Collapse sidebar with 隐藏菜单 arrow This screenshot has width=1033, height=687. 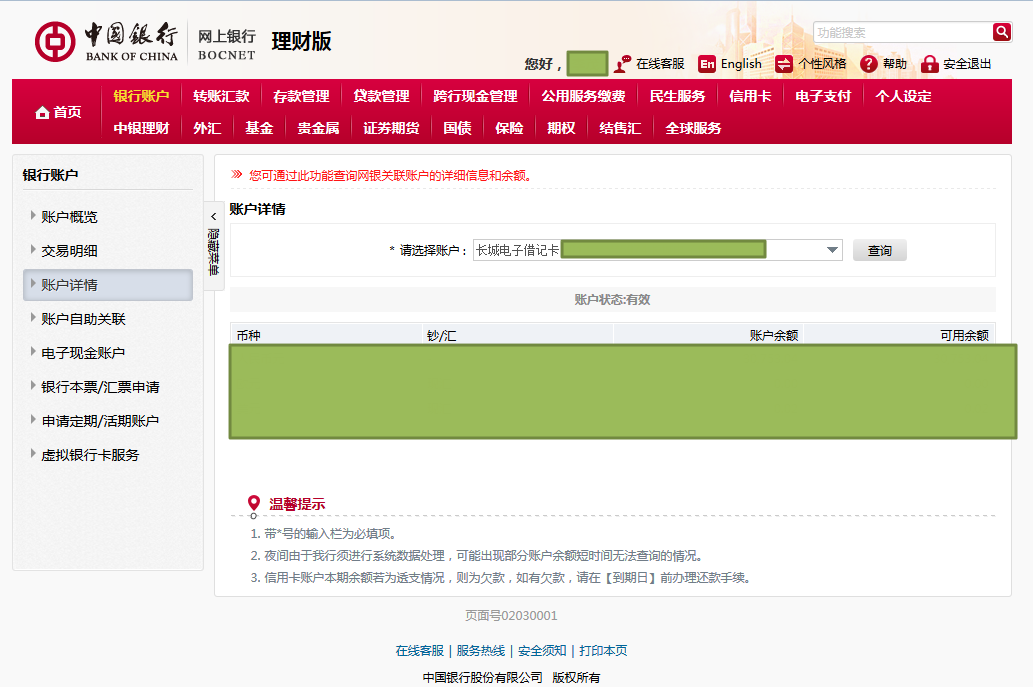tap(213, 216)
